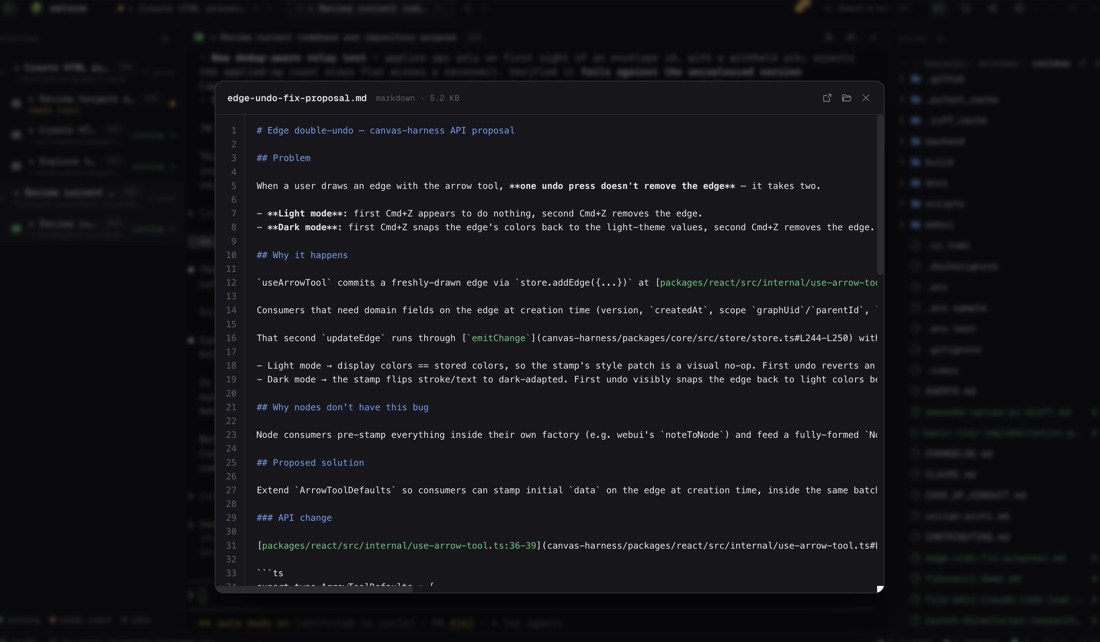Click the resize handle at preview corner

[x=880, y=589]
